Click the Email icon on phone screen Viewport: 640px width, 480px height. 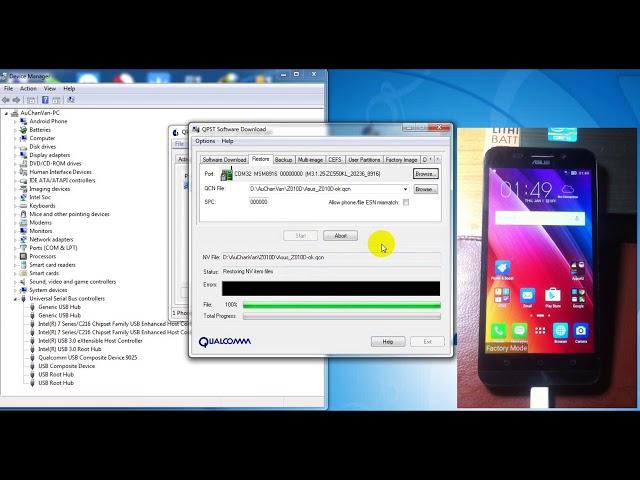pyautogui.click(x=526, y=296)
